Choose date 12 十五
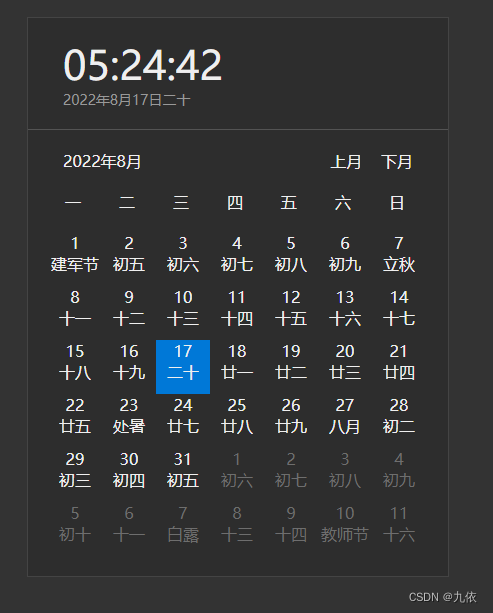 click(290, 308)
